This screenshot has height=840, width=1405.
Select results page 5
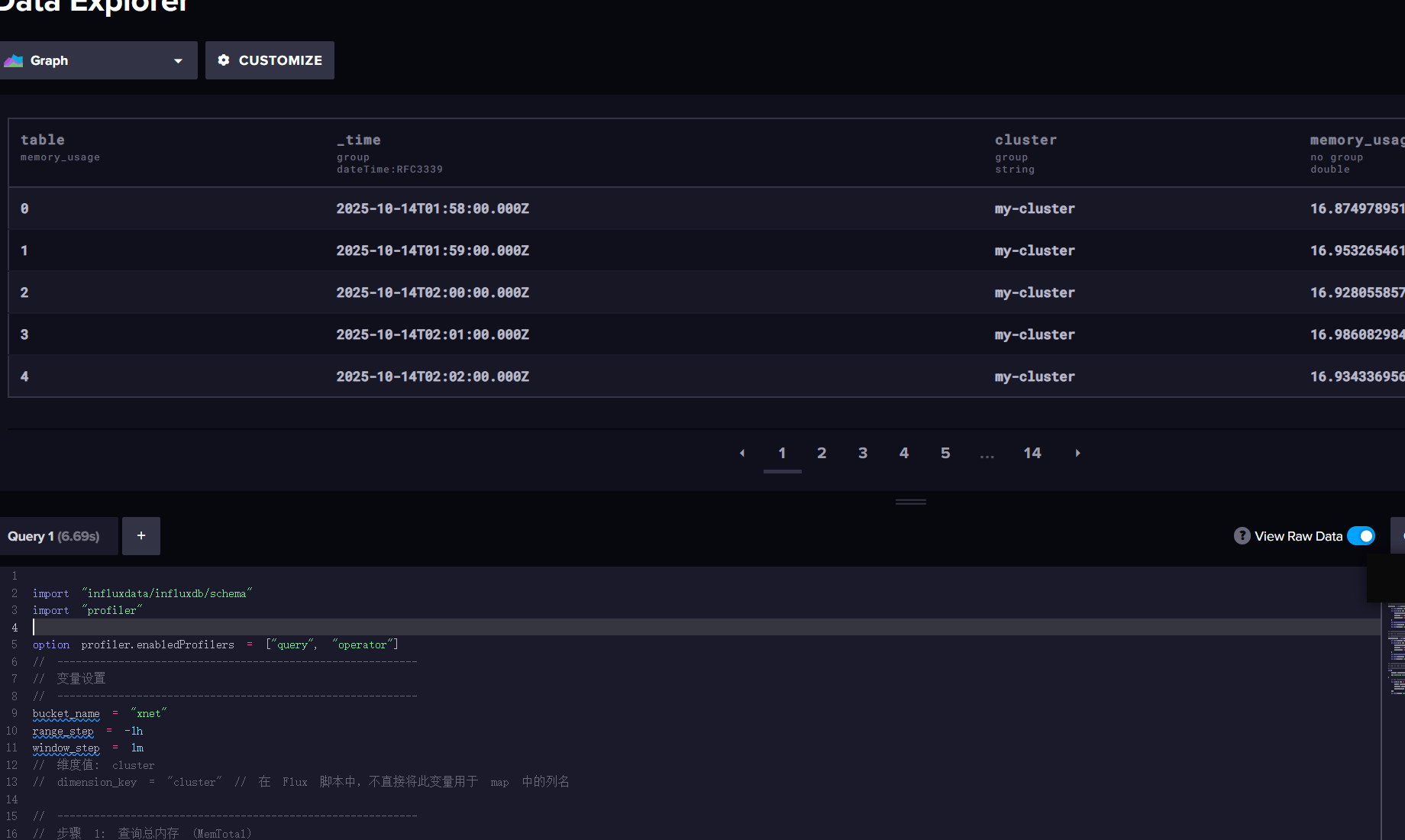coord(945,453)
